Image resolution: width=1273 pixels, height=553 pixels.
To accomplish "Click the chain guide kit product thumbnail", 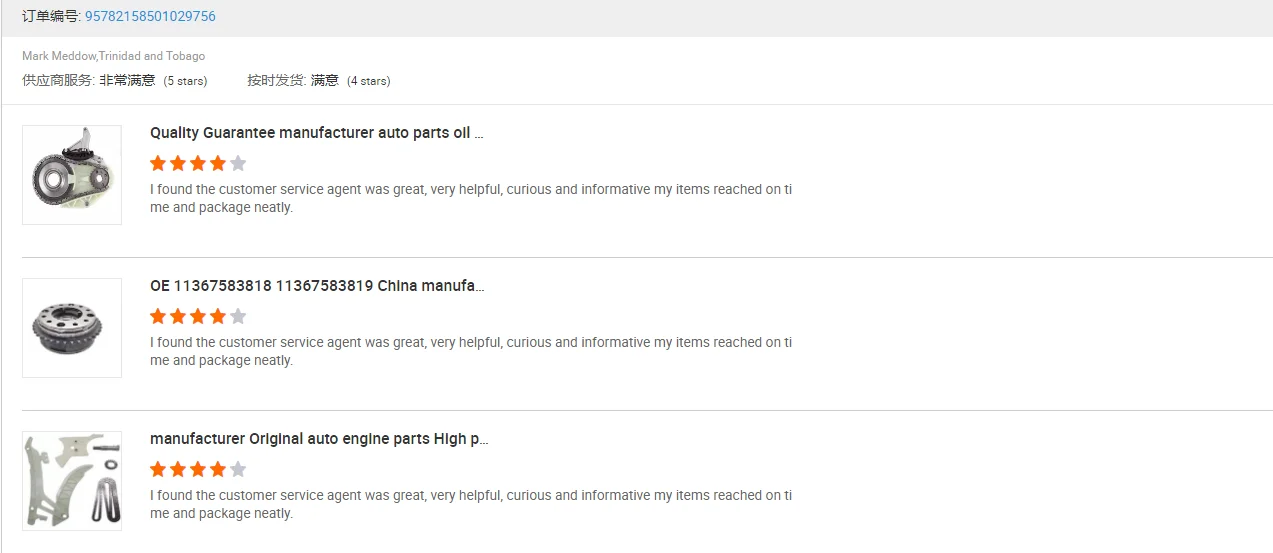I will click(x=72, y=481).
